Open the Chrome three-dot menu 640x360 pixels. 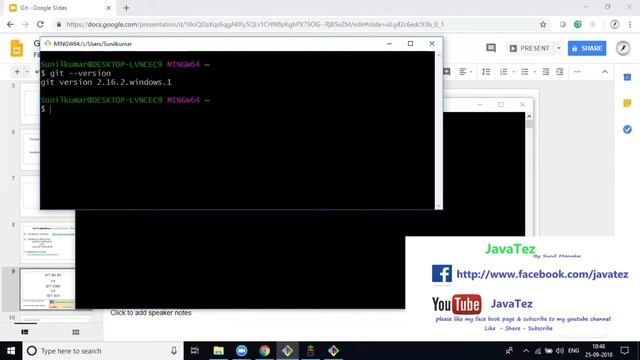[x=630, y=24]
